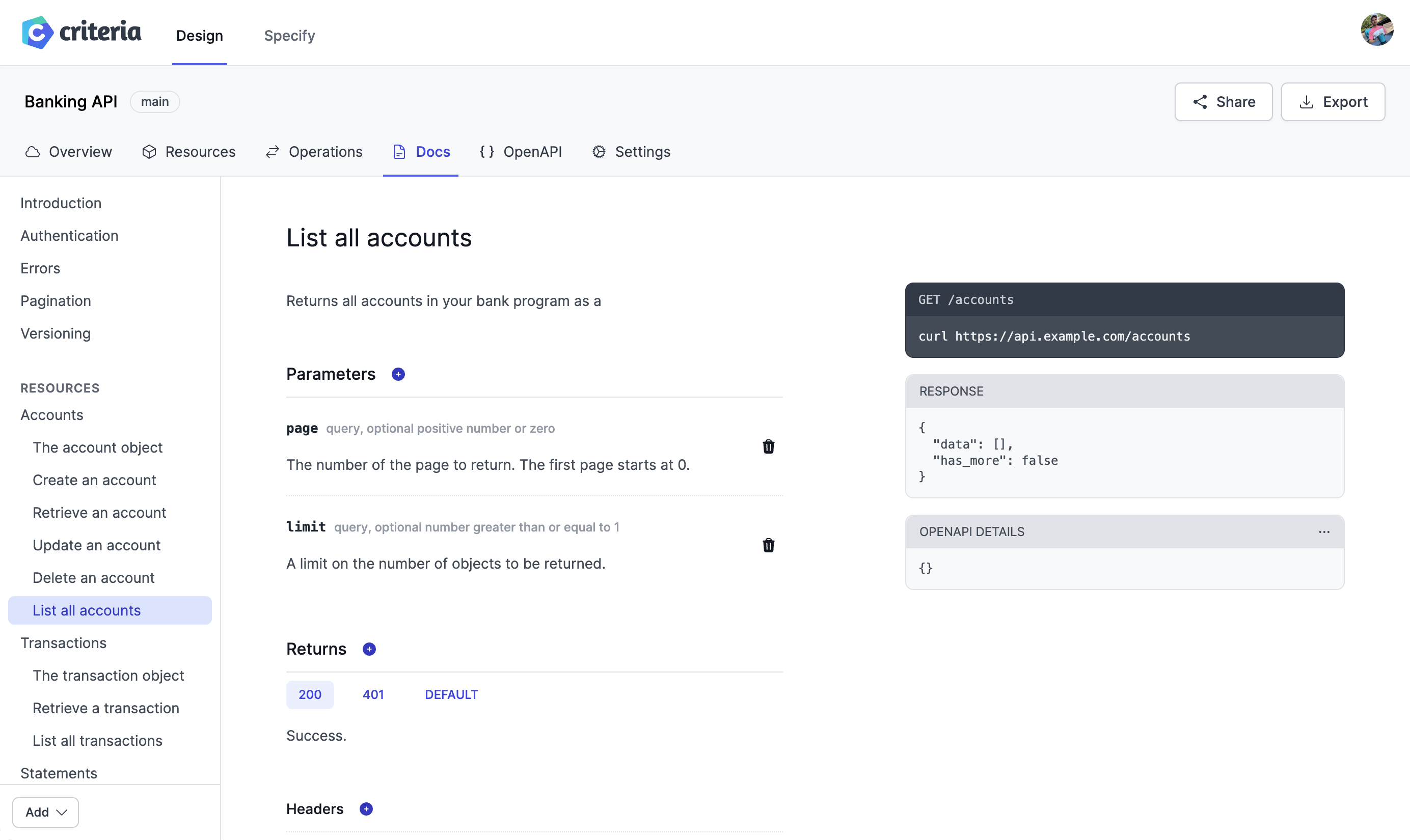The height and width of the screenshot is (840, 1410).
Task: Click the add parameter plus button
Action: click(x=397, y=374)
